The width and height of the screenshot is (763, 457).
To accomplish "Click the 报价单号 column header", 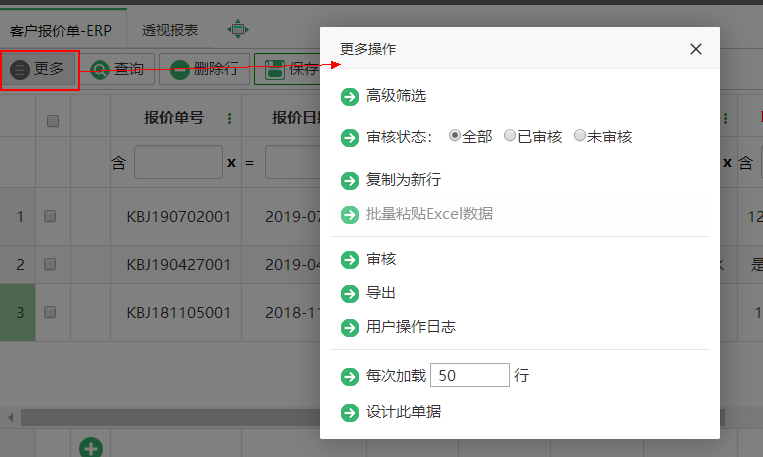I will pyautogui.click(x=176, y=116).
